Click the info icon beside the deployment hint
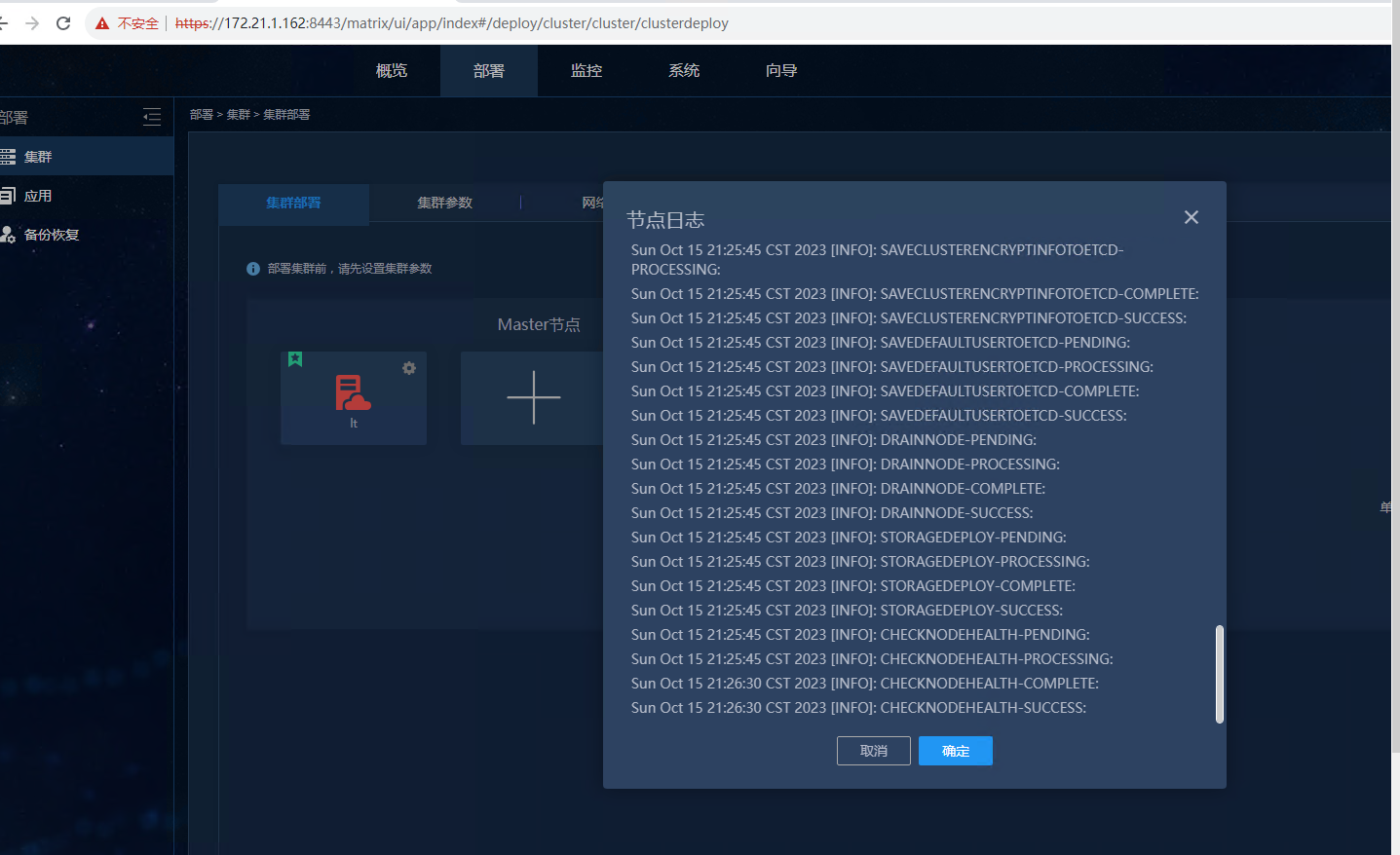Image resolution: width=1400 pixels, height=855 pixels. (x=253, y=269)
